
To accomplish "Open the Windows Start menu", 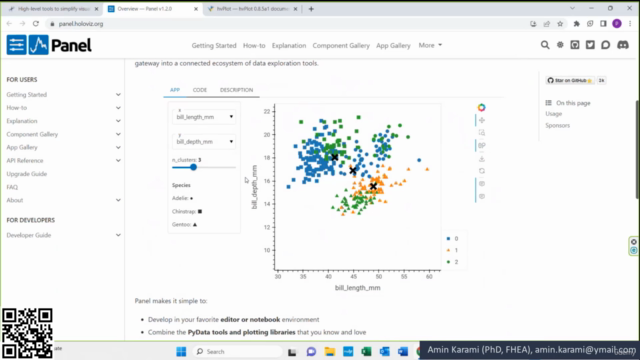I will (x=181, y=351).
